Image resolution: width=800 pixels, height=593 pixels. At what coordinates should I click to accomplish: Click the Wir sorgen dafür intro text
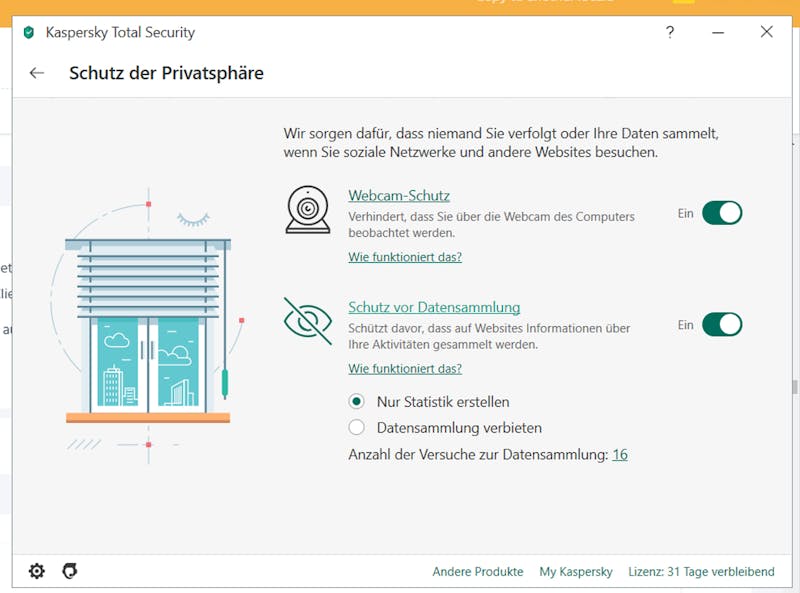pyautogui.click(x=501, y=143)
